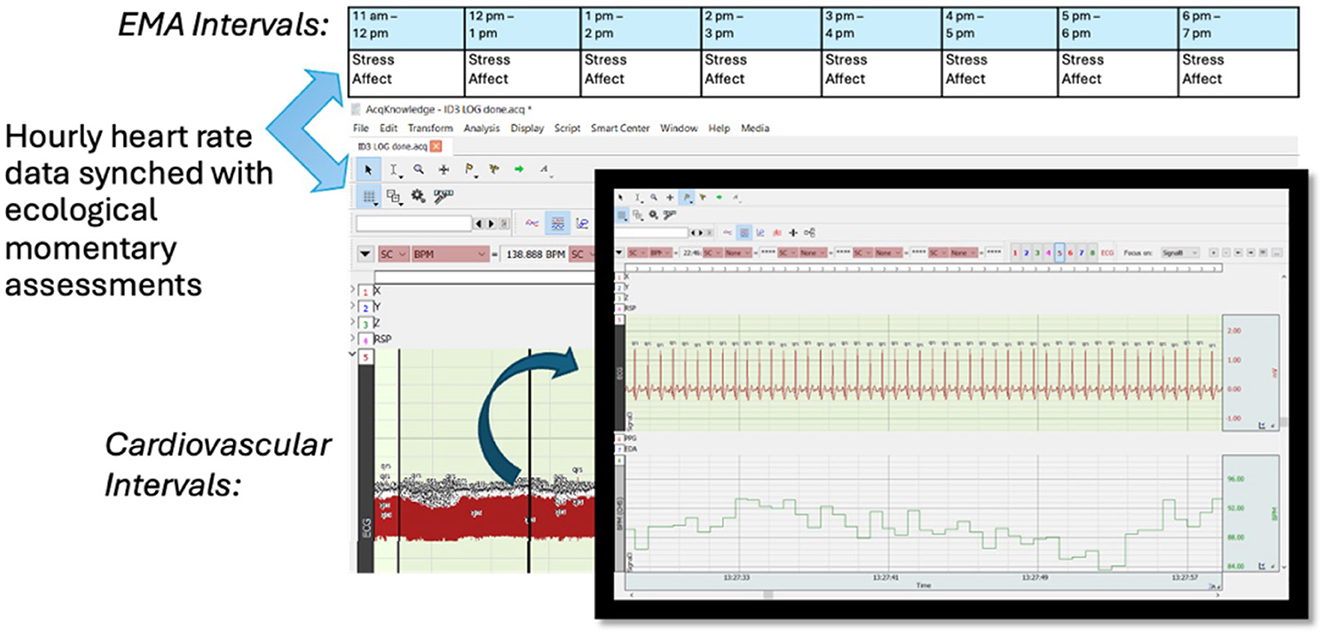
Task: Click the green arrow icon in front inset window
Action: click(719, 197)
